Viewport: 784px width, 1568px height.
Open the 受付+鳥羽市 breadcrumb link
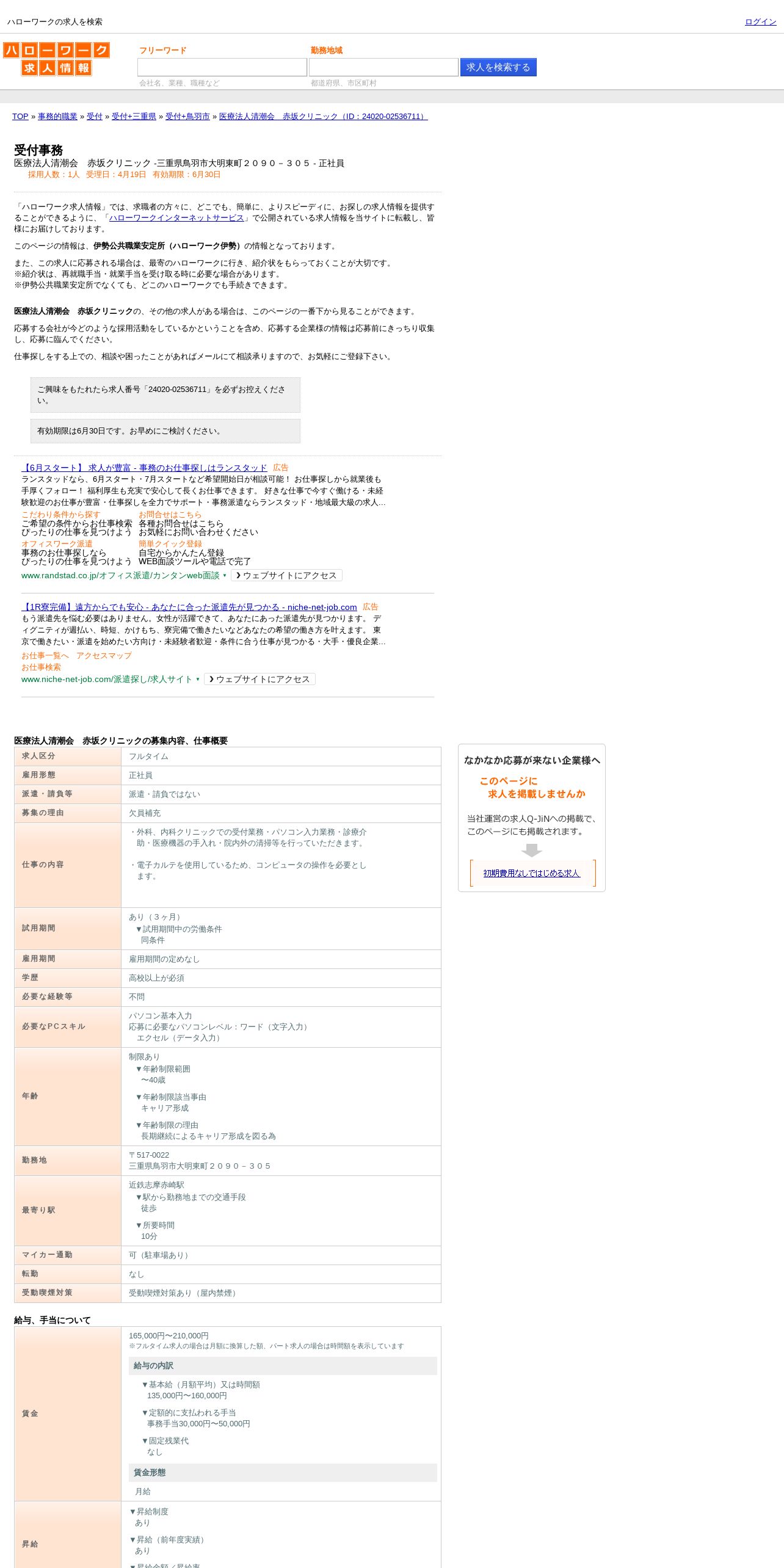tap(187, 117)
